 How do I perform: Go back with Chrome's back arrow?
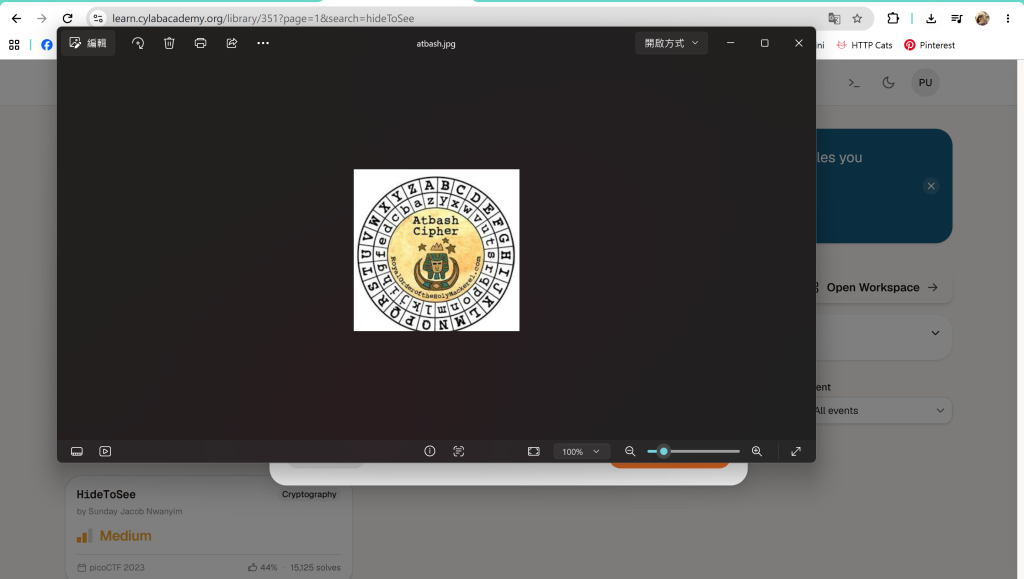tap(16, 18)
